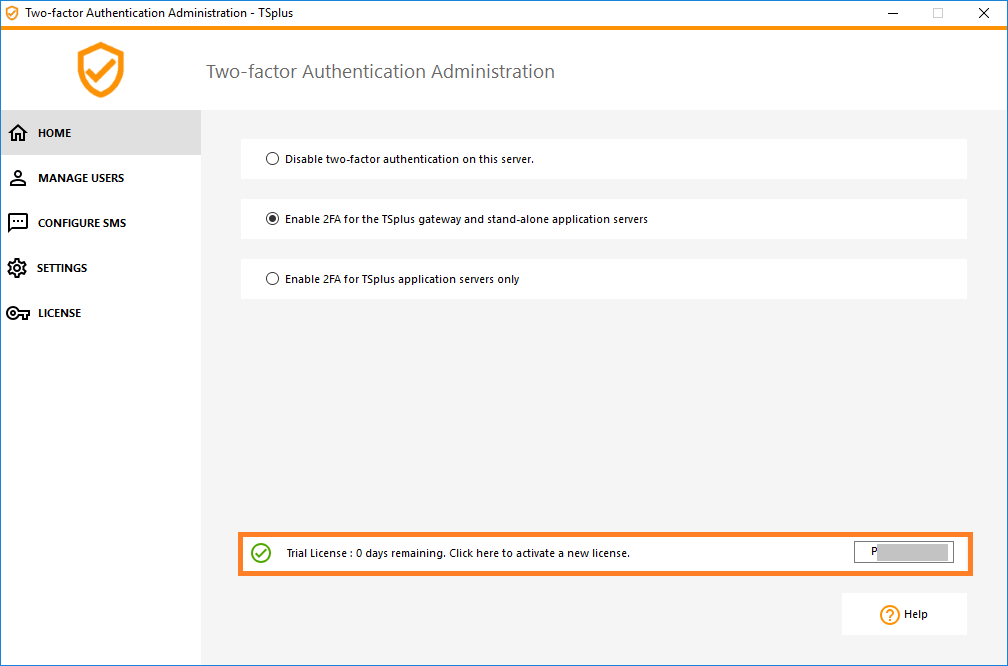Click the key icon next to License
1008x666 pixels.
click(18, 312)
